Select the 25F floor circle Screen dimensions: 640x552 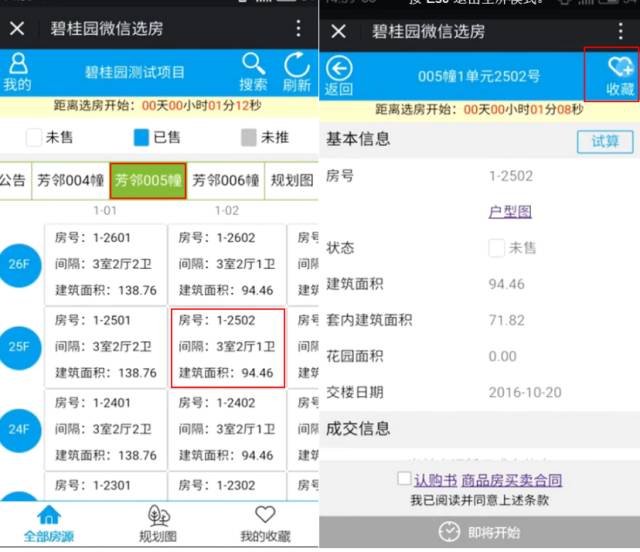[19, 347]
